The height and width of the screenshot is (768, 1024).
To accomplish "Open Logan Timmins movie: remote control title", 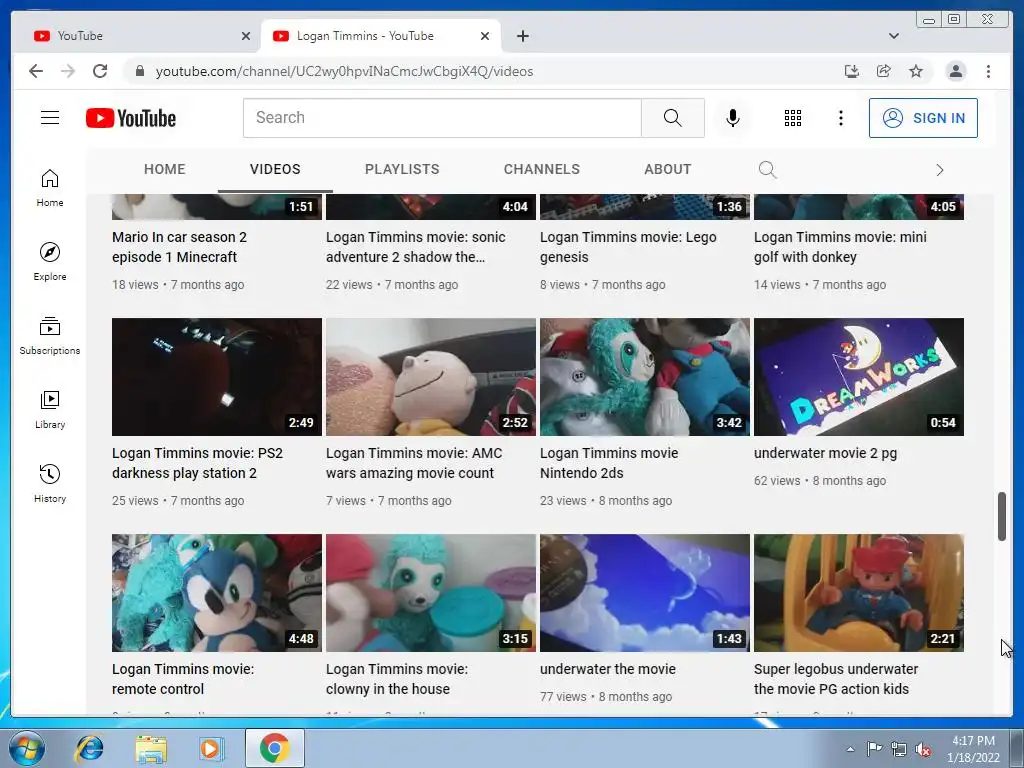I will [x=183, y=679].
